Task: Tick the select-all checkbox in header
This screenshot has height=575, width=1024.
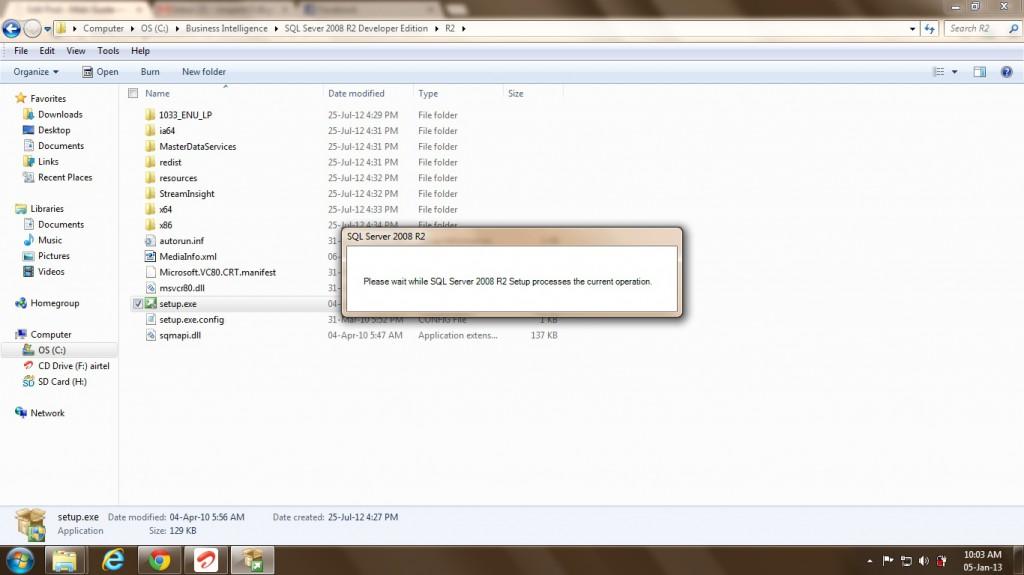Action: (x=133, y=93)
